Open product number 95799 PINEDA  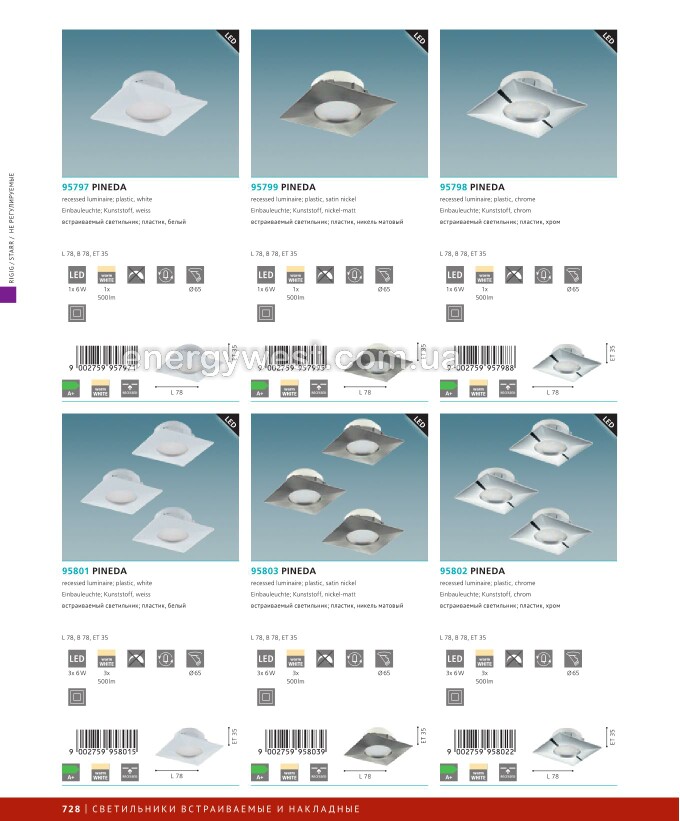[x=283, y=187]
